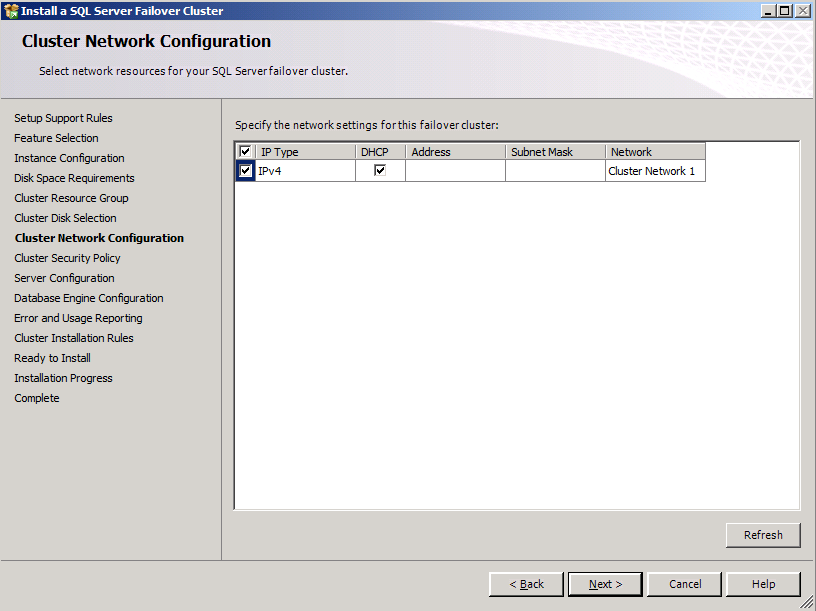The image size is (816, 611).
Task: Close the installer window
Action: (802, 10)
